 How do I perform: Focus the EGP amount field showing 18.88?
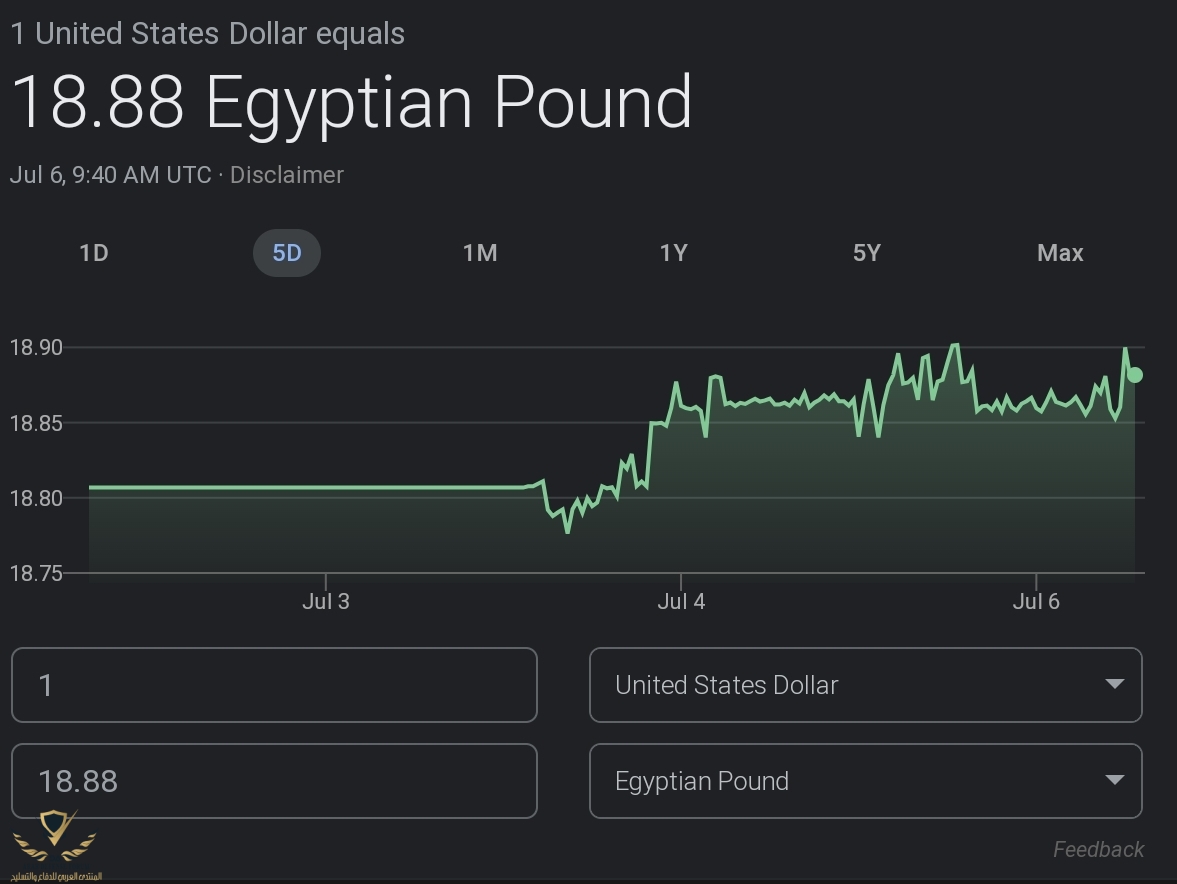click(x=274, y=781)
